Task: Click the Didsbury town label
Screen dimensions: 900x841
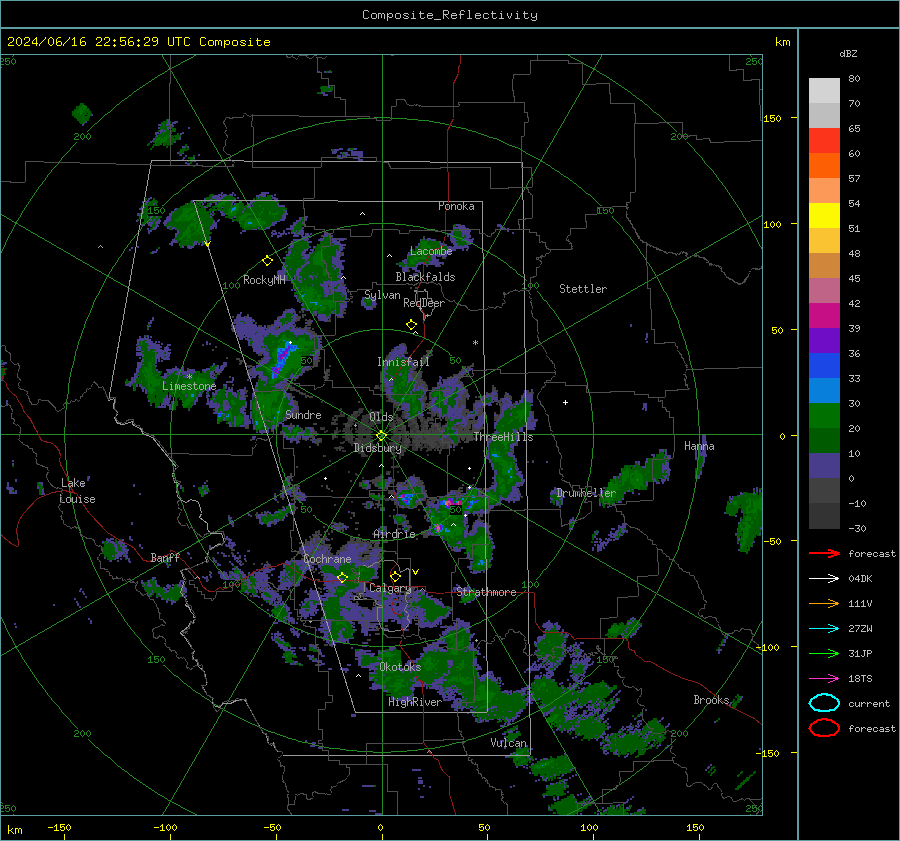Action: 377,448
